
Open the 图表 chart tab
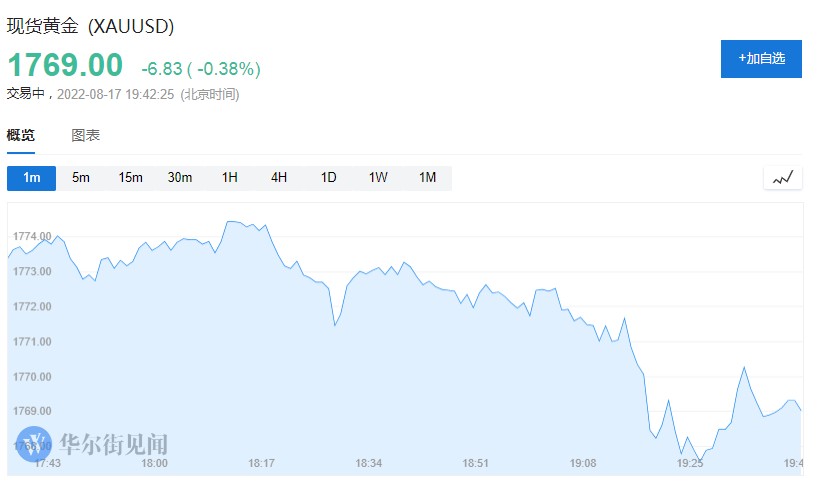tap(86, 135)
